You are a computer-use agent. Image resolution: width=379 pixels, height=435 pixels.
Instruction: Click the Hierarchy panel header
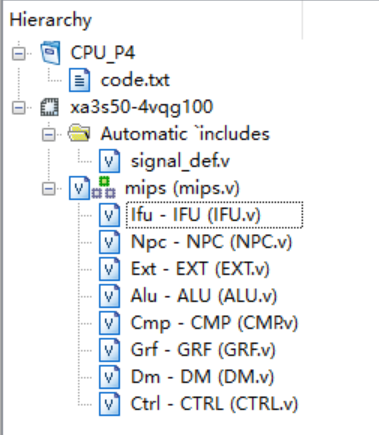point(50,20)
